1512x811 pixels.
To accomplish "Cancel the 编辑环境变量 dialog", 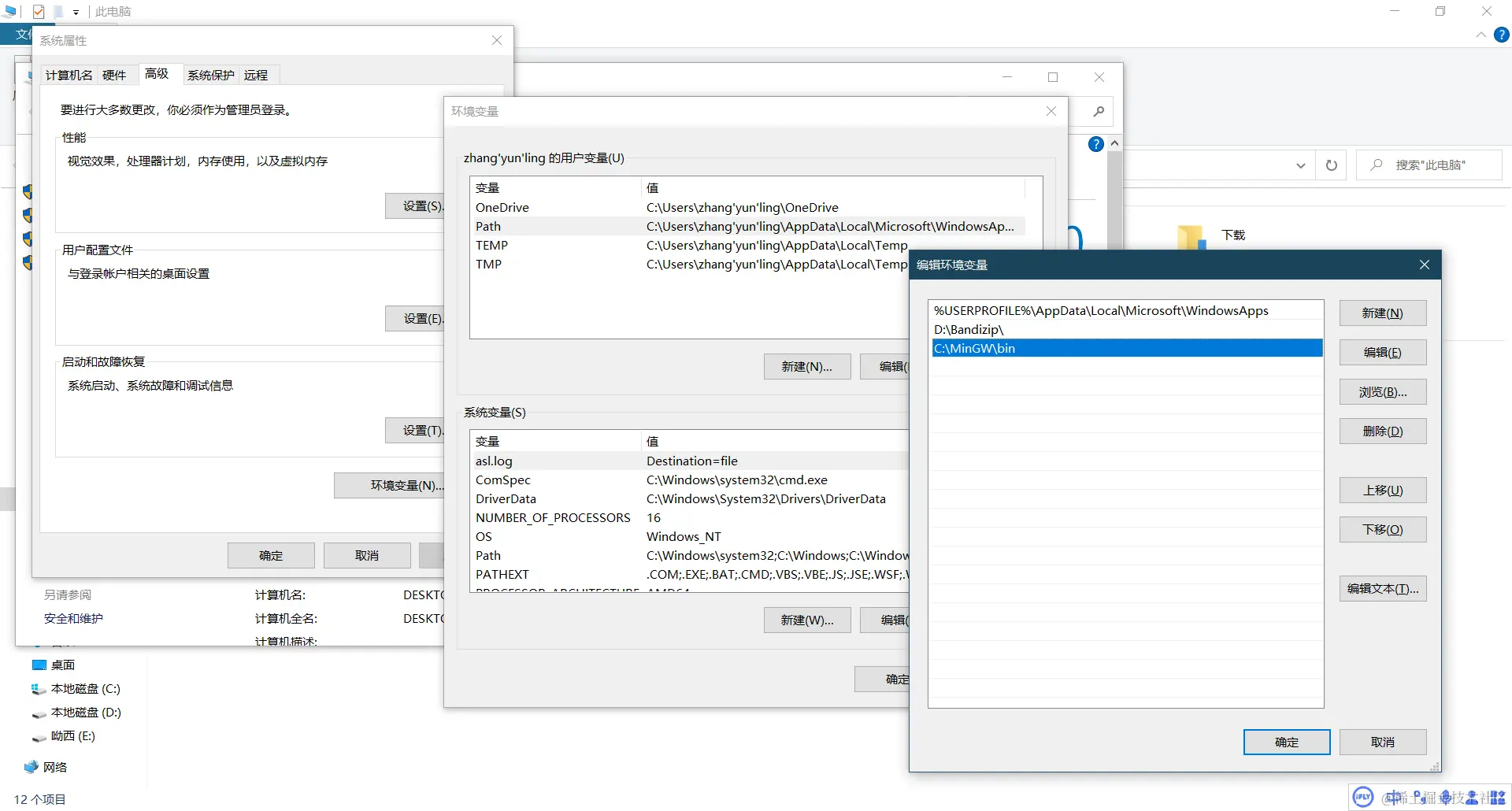I will click(x=1383, y=742).
